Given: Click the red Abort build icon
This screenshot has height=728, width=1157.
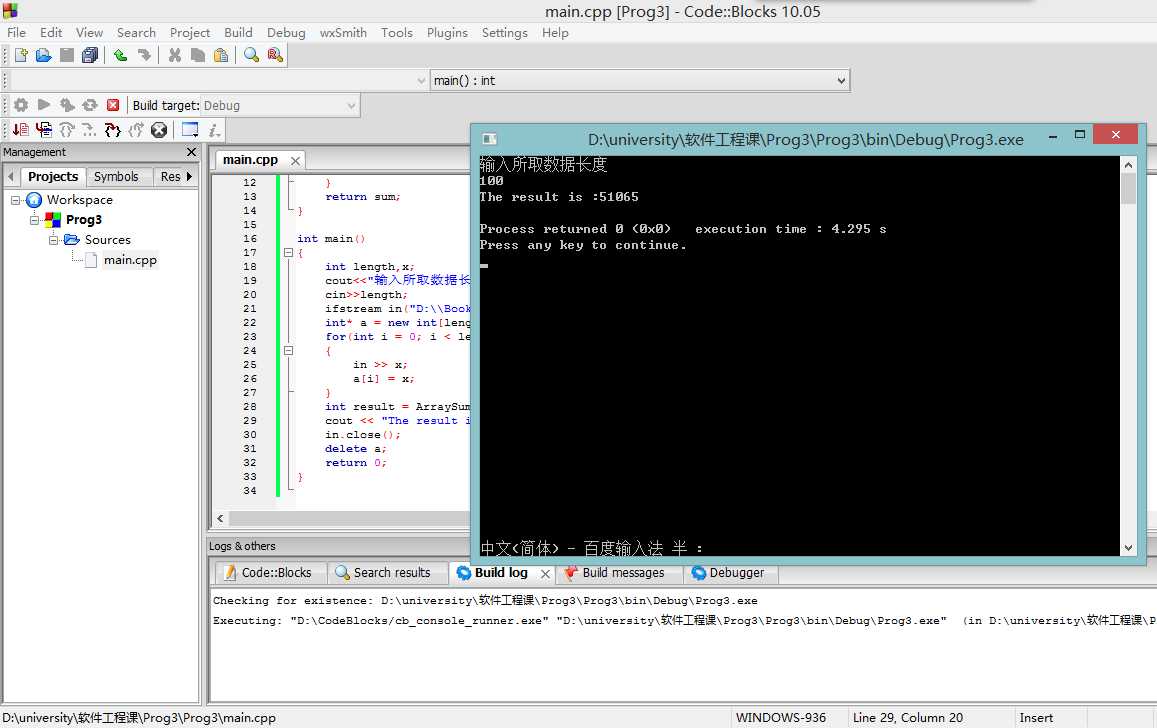Looking at the screenshot, I should click(x=113, y=105).
